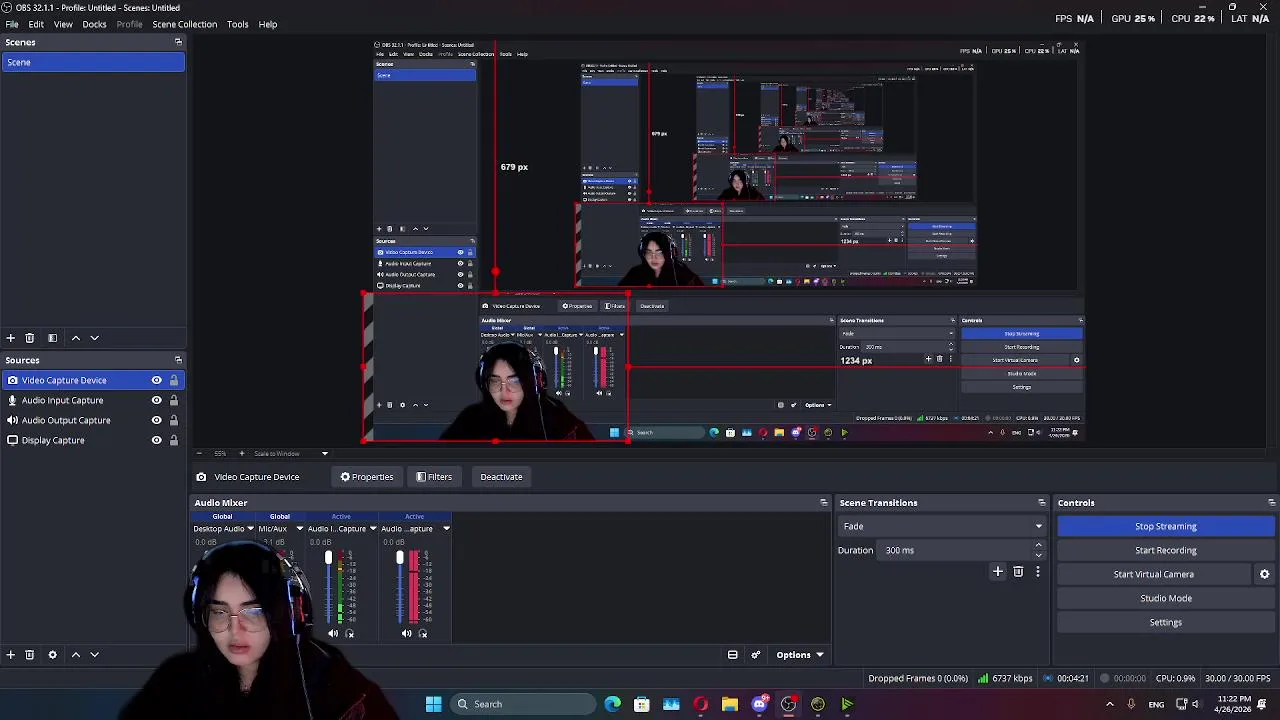Move scene up arrow in Scenes toolbar
1280x720 pixels.
pyautogui.click(x=75, y=338)
